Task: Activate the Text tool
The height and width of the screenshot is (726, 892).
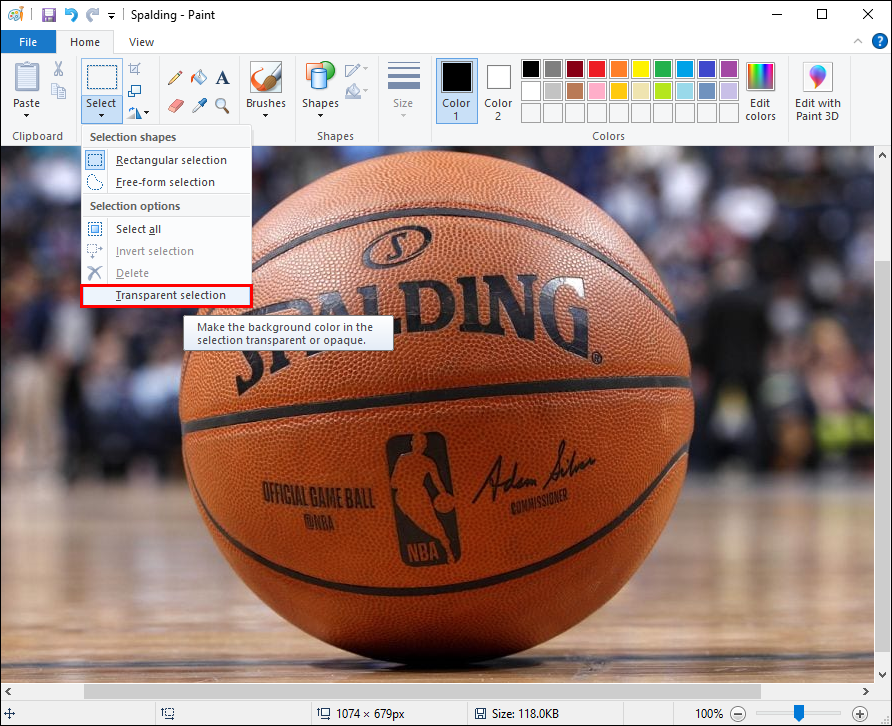Action: pyautogui.click(x=222, y=77)
